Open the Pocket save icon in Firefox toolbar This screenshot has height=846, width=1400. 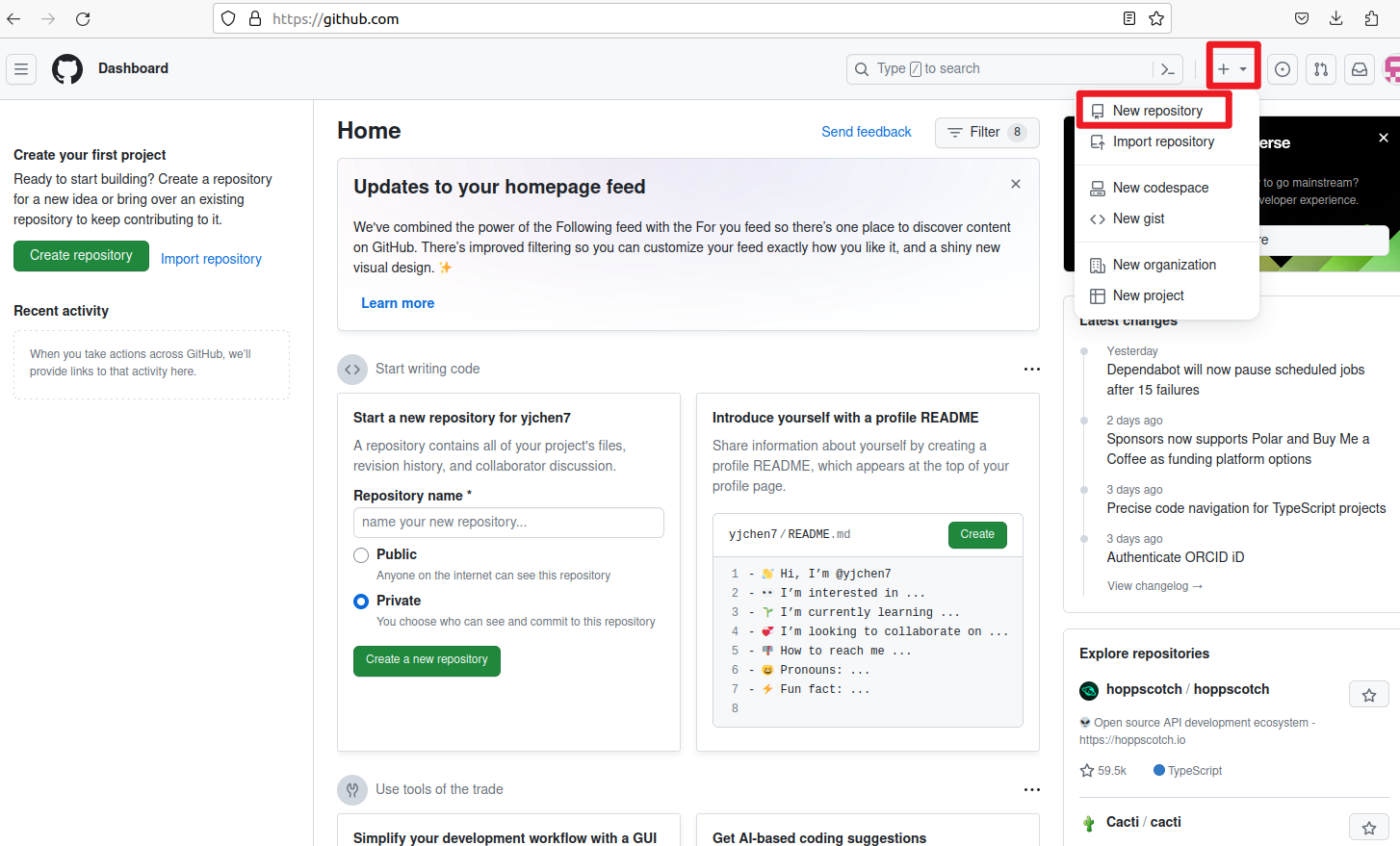tap(1302, 18)
